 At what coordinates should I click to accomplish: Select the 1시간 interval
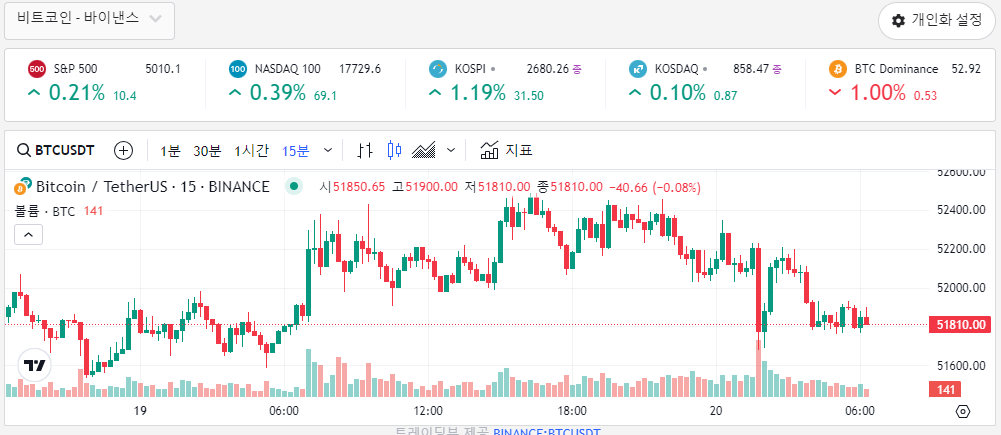[x=252, y=151]
